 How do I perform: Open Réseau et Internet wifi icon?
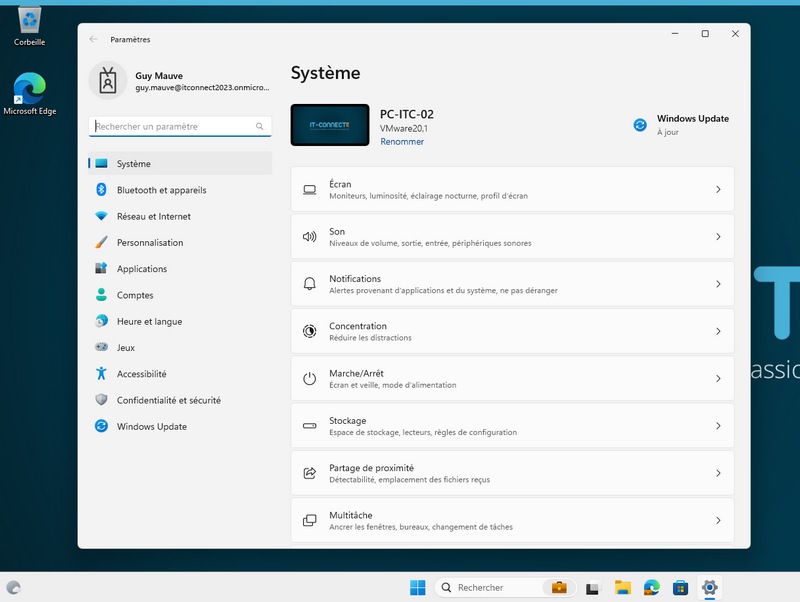click(101, 216)
